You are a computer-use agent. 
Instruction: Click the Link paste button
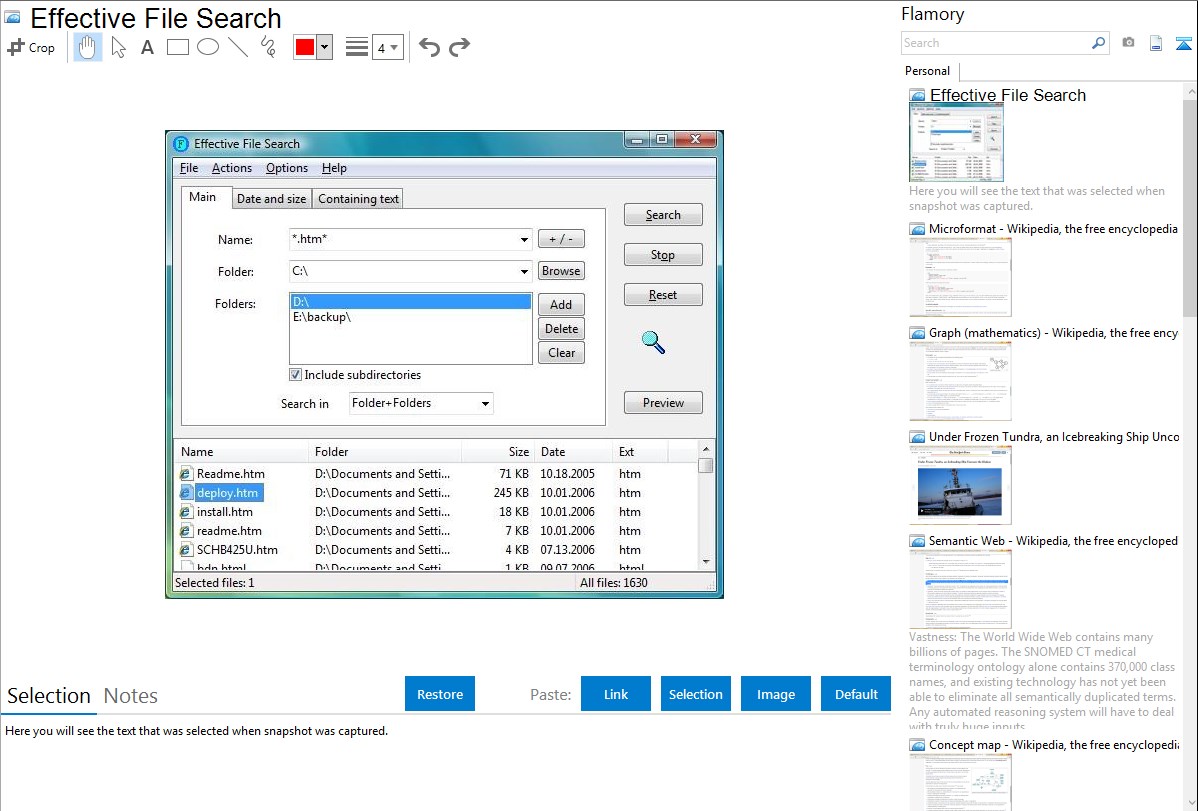[x=616, y=694]
